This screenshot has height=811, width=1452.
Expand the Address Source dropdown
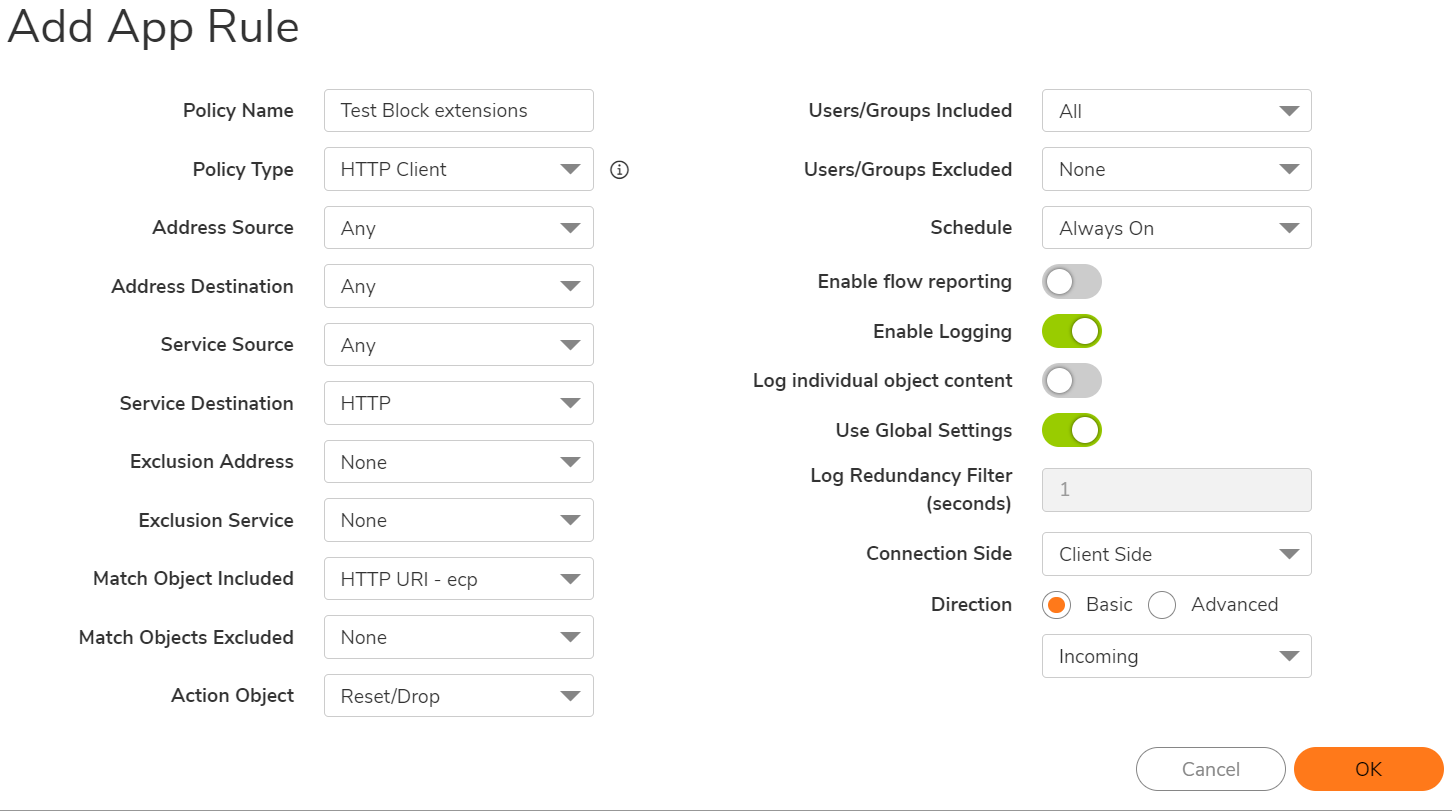tap(459, 228)
